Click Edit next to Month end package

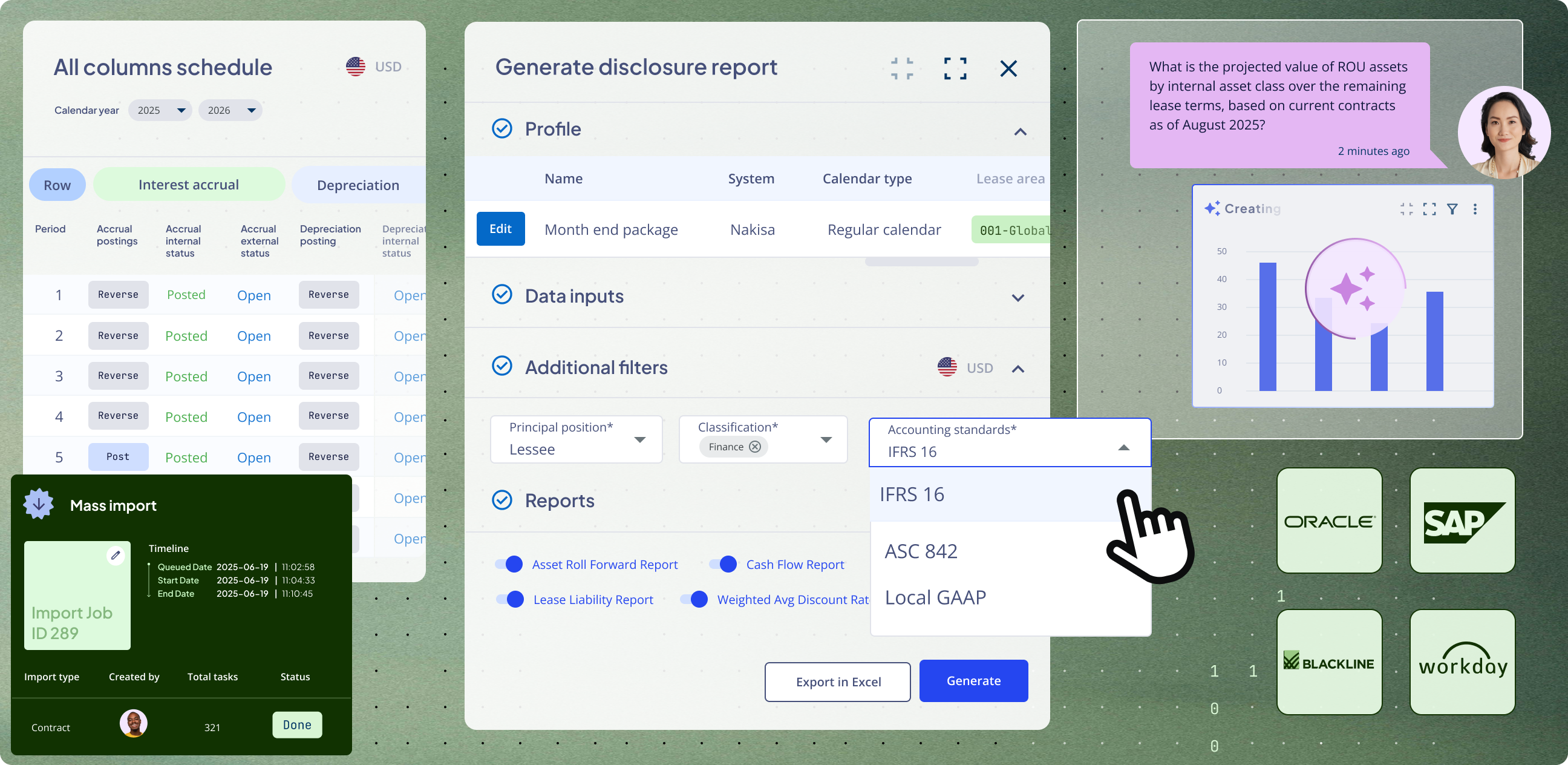(x=500, y=229)
